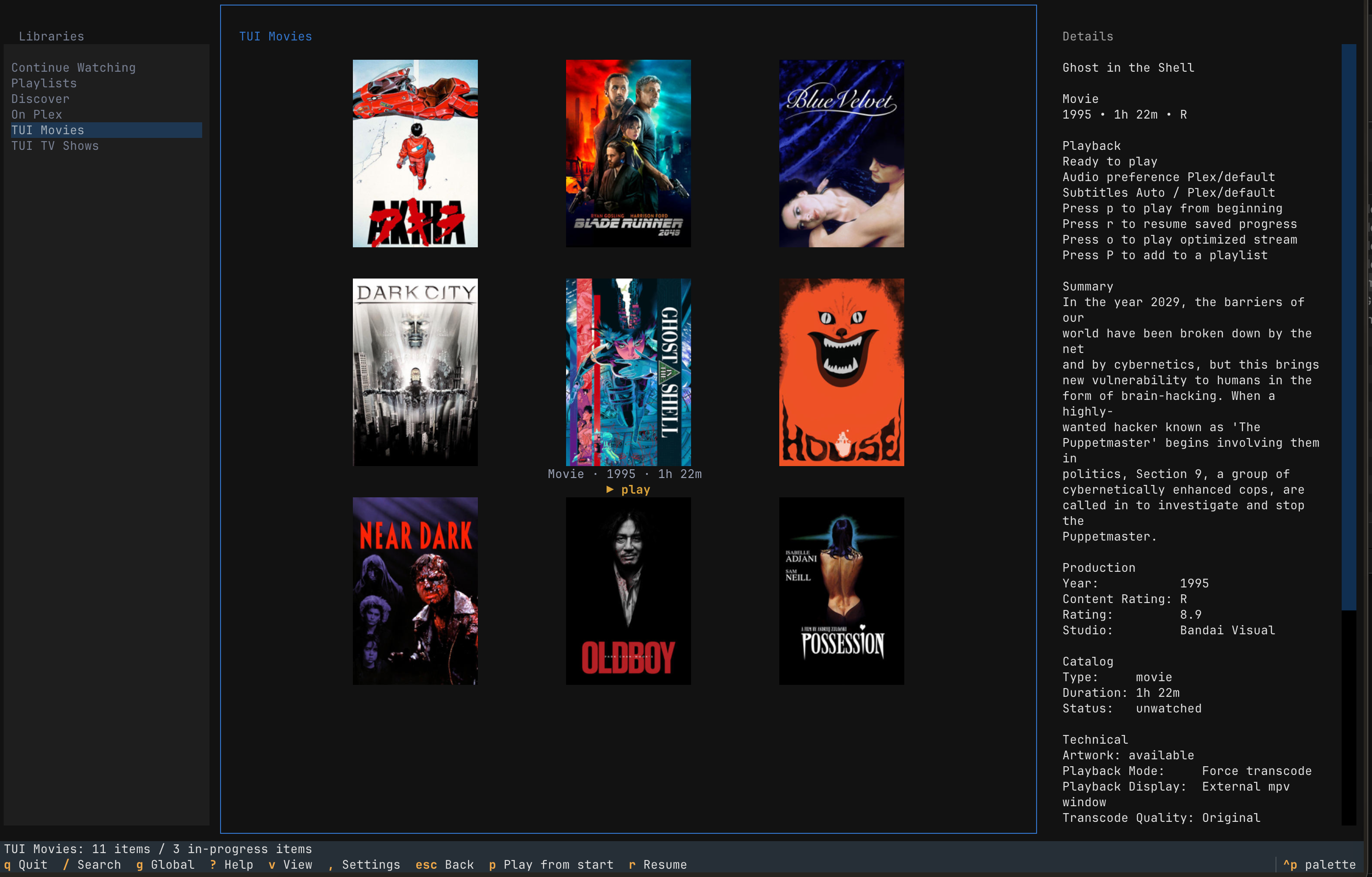Click the Artwork: available line
This screenshot has height=877, width=1372.
pos(1128,755)
